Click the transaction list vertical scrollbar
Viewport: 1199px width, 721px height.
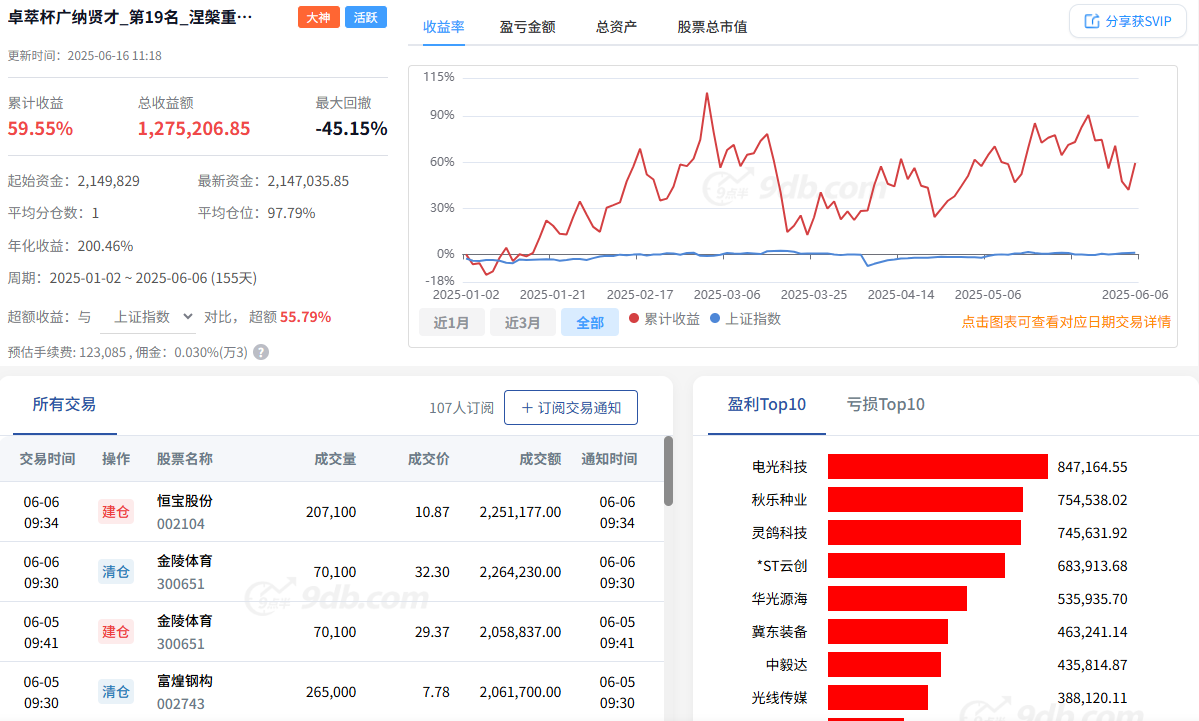[668, 471]
